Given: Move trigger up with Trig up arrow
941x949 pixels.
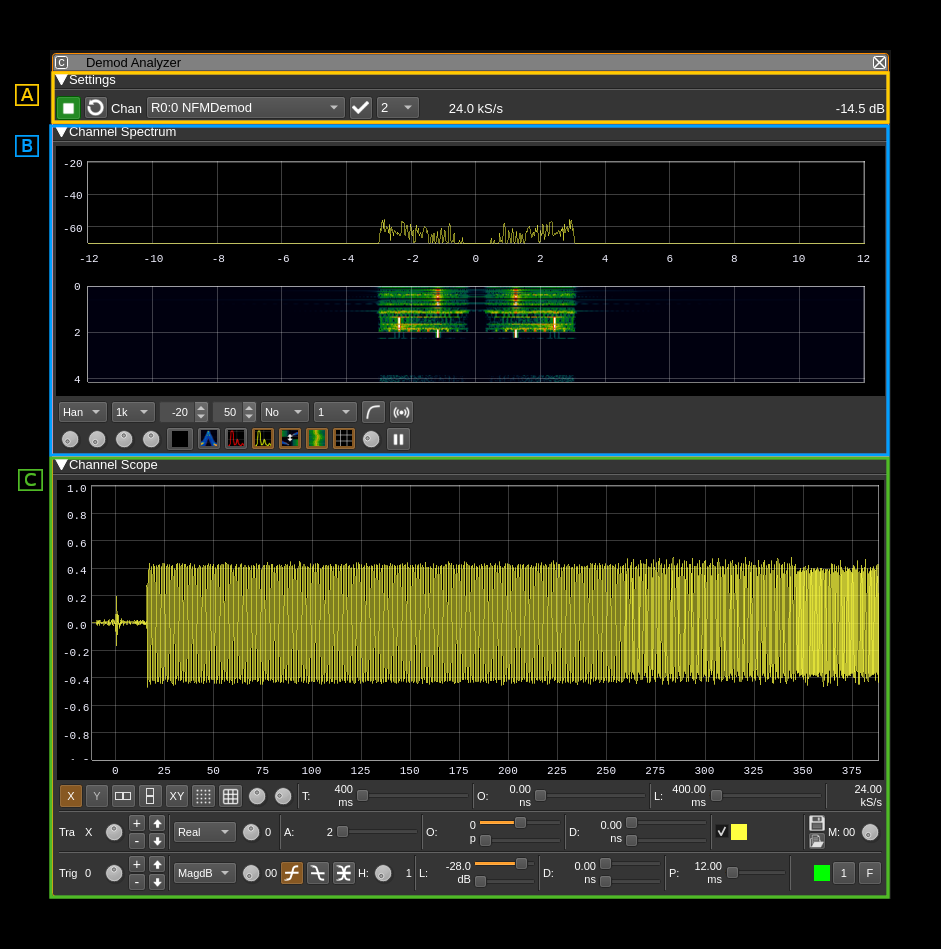Looking at the screenshot, I should point(157,864).
